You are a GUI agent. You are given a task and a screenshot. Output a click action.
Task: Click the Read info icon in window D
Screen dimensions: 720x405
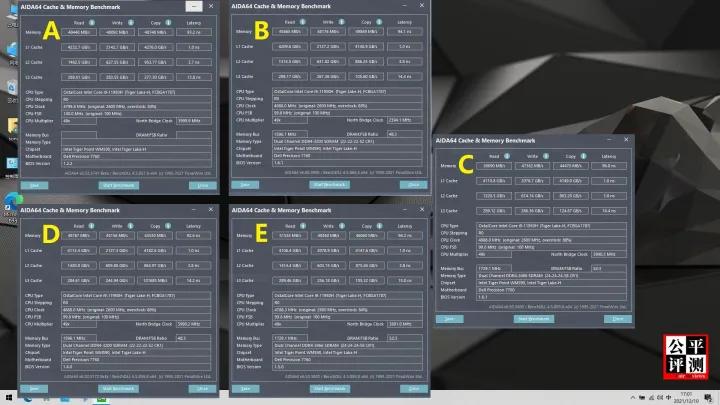coord(91,226)
